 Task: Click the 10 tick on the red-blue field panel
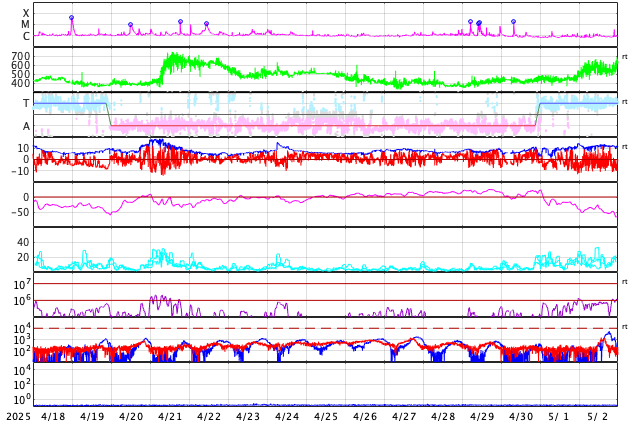(x=23, y=148)
